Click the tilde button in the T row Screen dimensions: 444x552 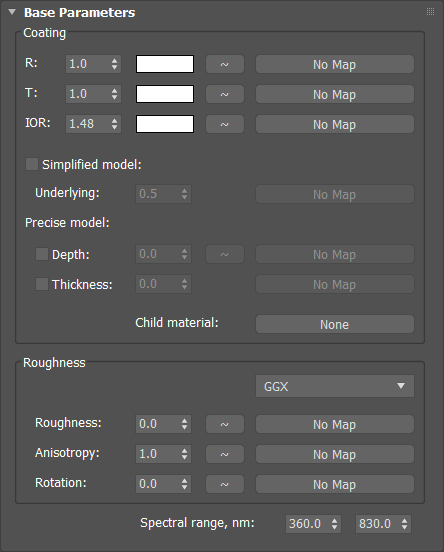pos(225,94)
